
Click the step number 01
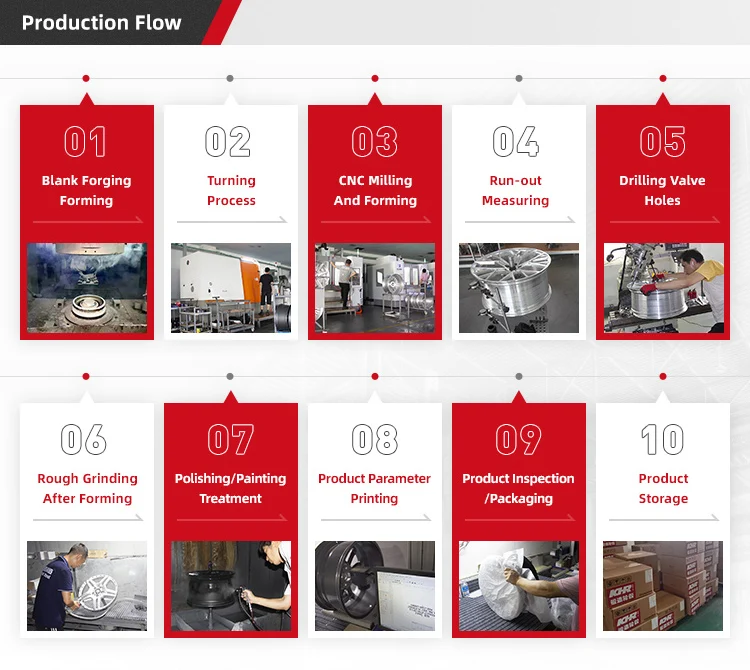[x=85, y=142]
